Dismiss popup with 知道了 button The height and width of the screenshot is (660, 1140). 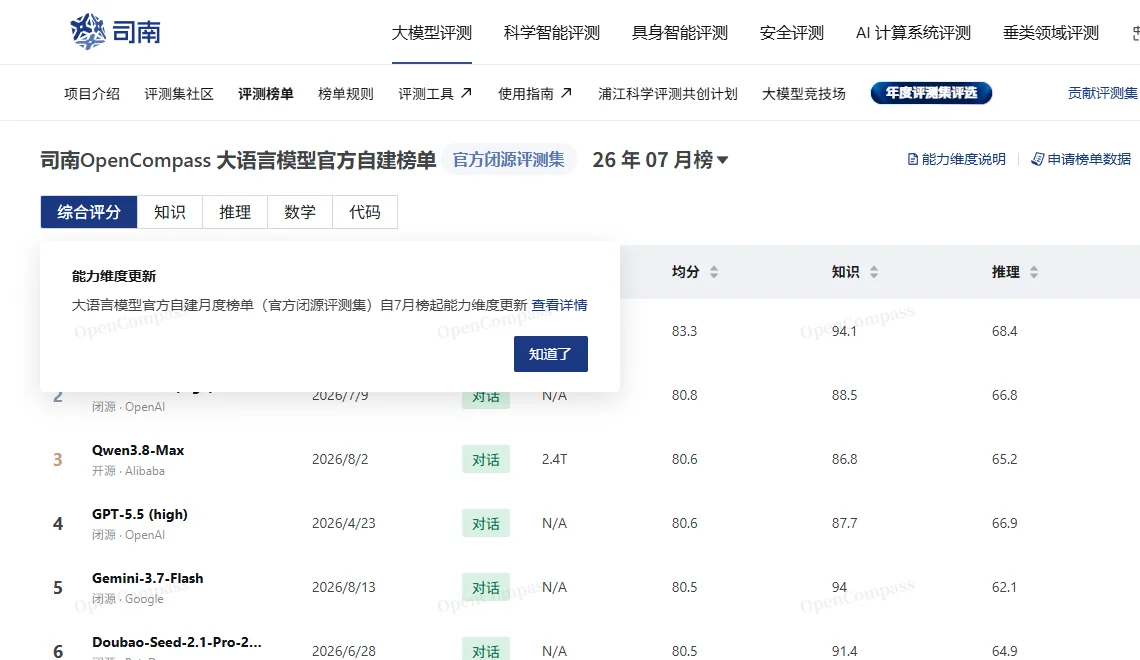click(550, 354)
